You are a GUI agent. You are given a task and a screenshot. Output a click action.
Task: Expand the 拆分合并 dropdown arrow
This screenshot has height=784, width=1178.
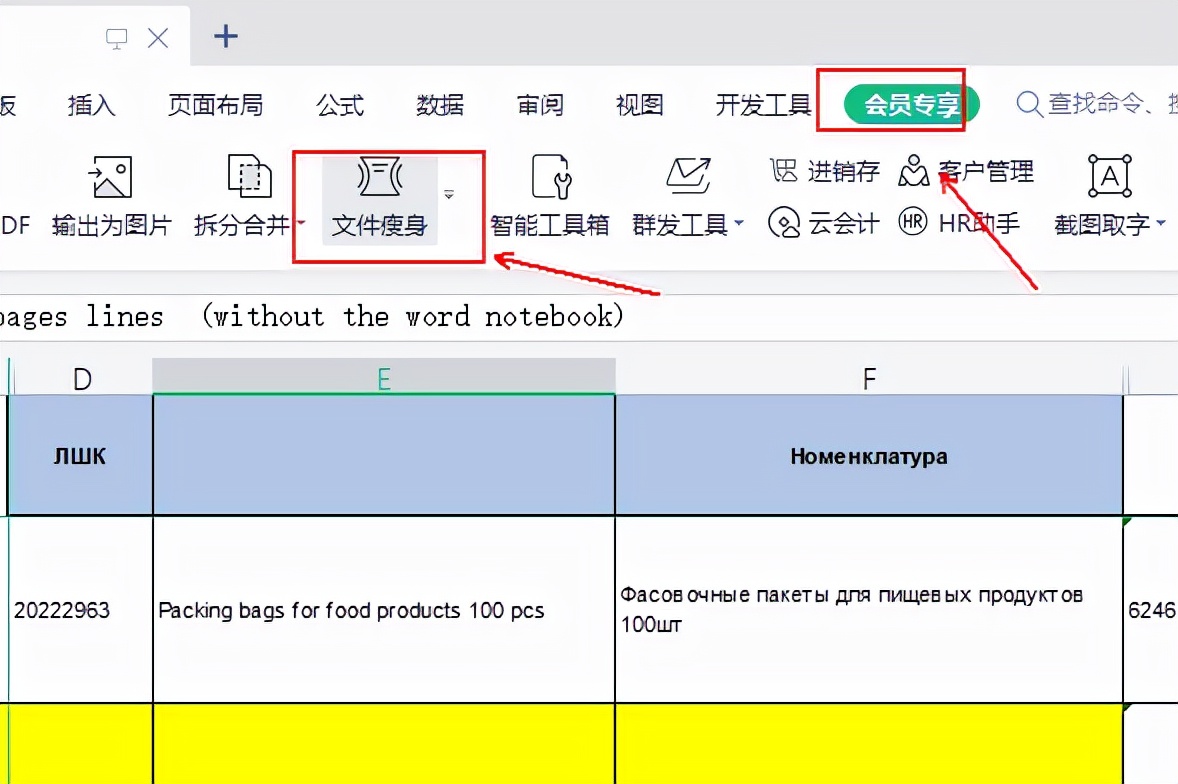click(x=301, y=224)
